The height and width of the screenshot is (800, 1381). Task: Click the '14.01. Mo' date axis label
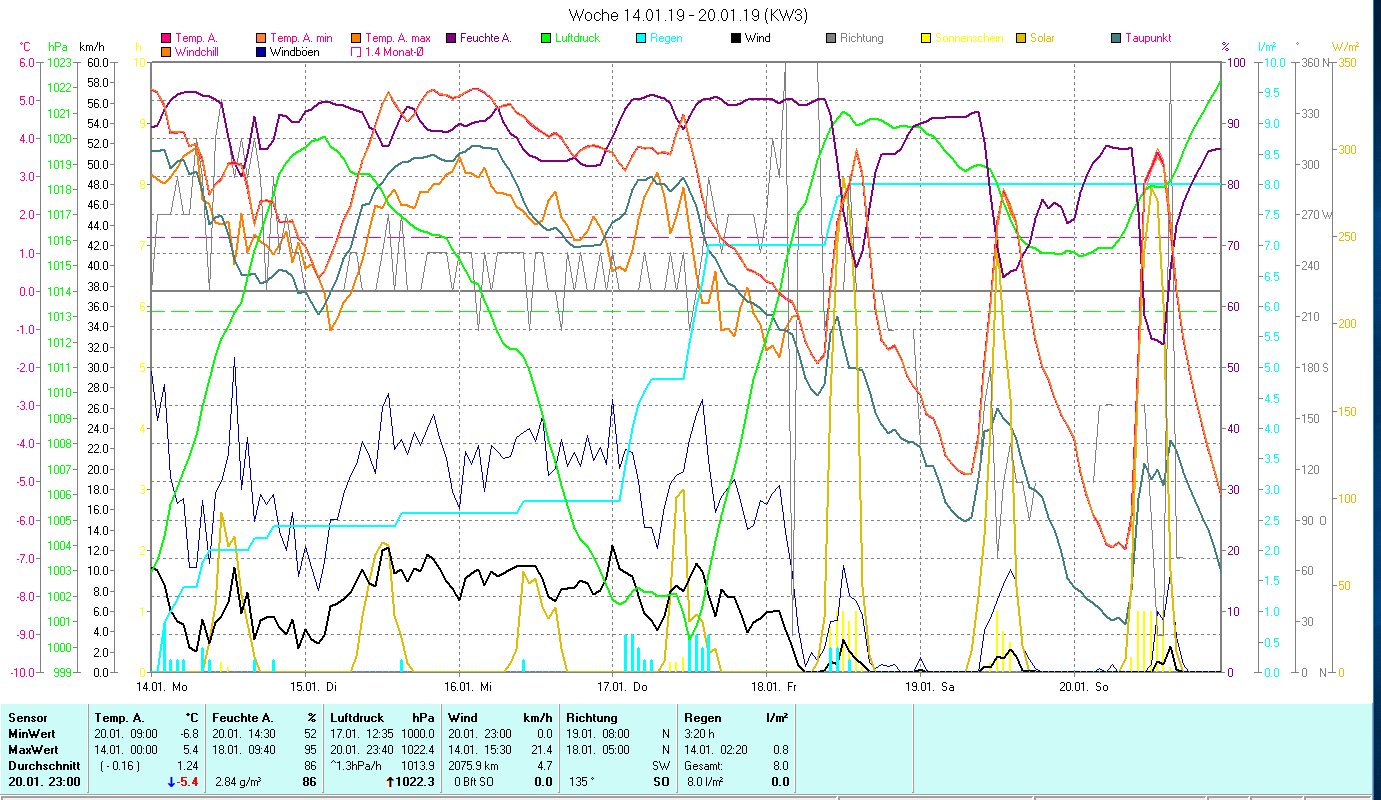click(162, 687)
